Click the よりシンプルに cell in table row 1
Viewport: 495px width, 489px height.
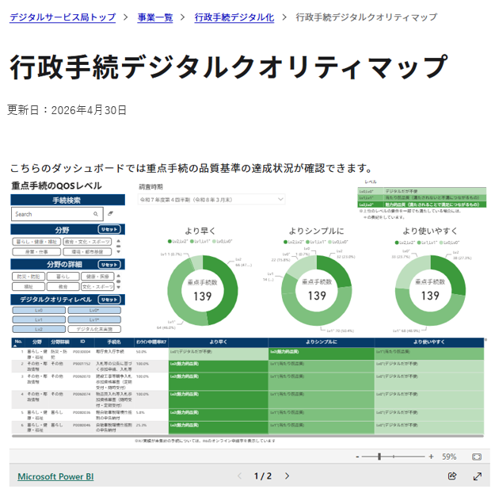[x=321, y=354]
